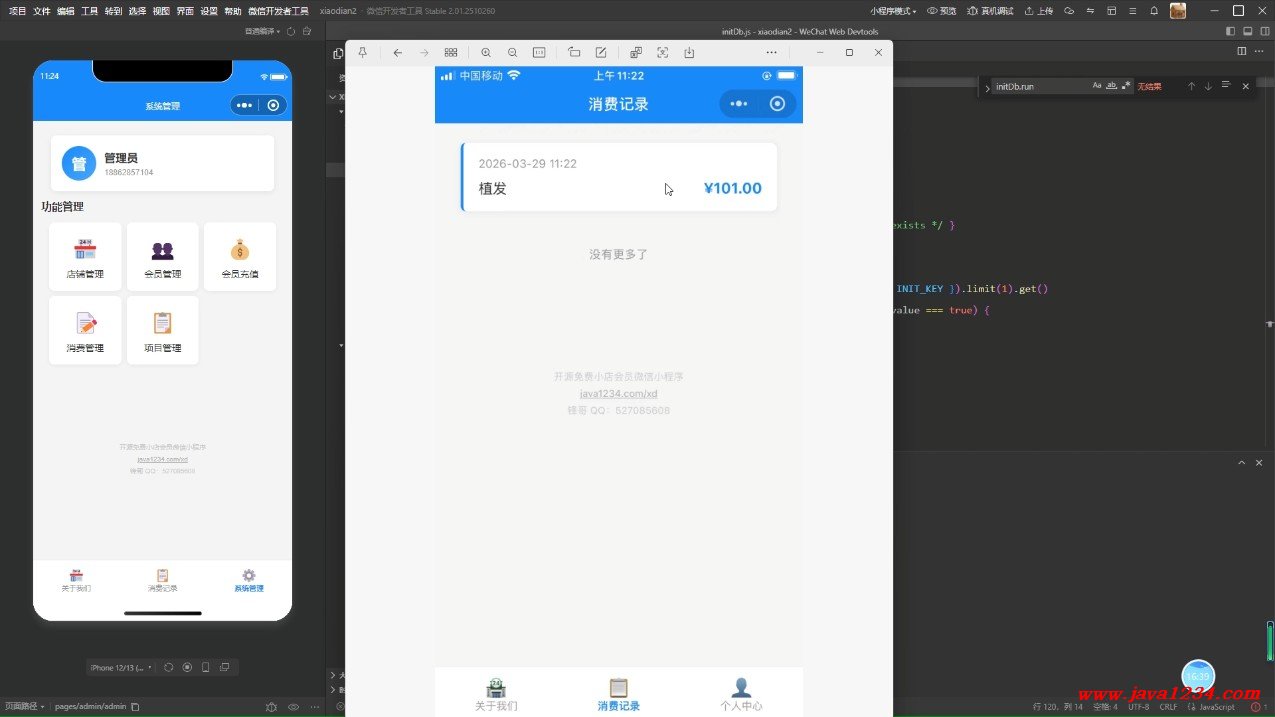Pin the image viewer window

(363, 52)
